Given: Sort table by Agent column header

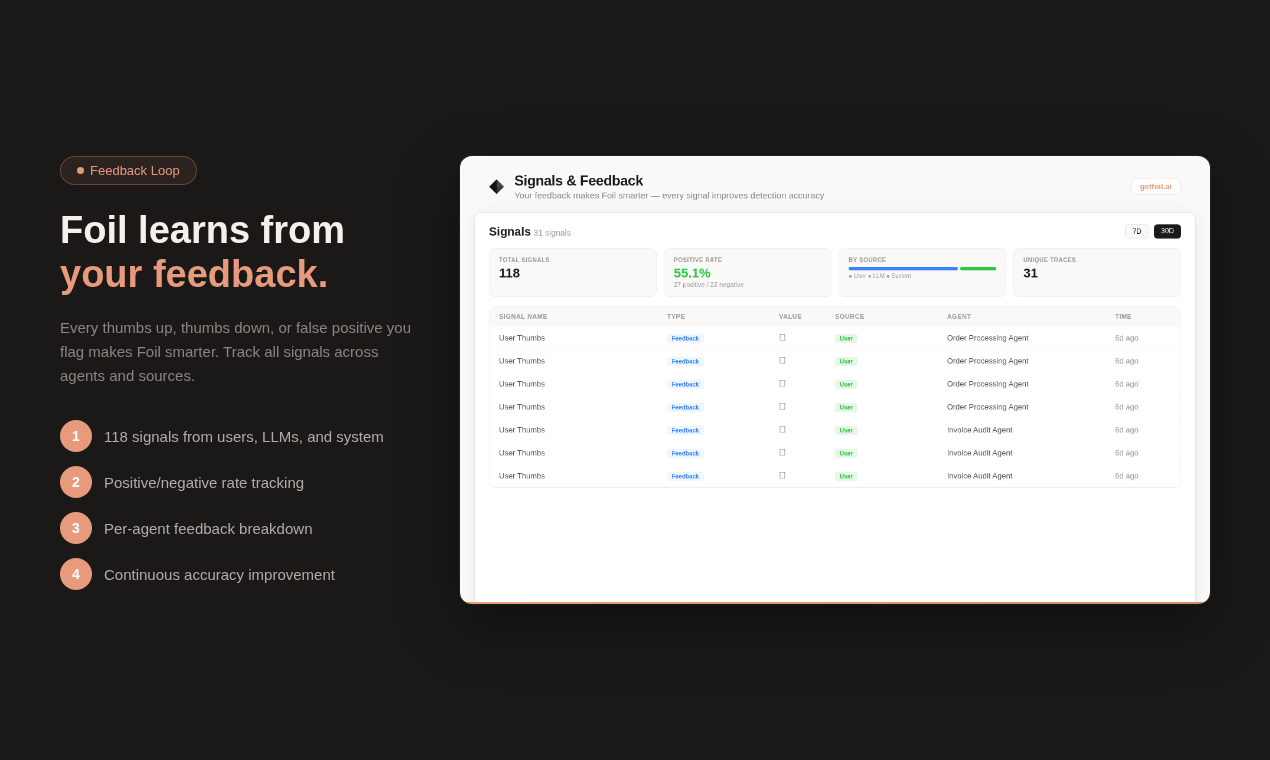Looking at the screenshot, I should (959, 316).
